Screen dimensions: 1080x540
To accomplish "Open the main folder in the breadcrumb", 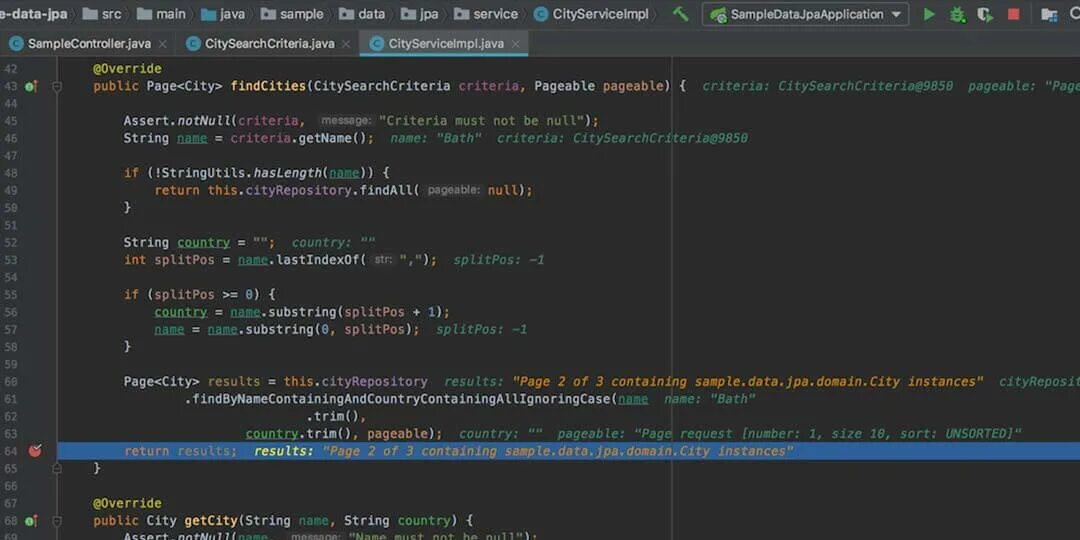I will 161,14.
